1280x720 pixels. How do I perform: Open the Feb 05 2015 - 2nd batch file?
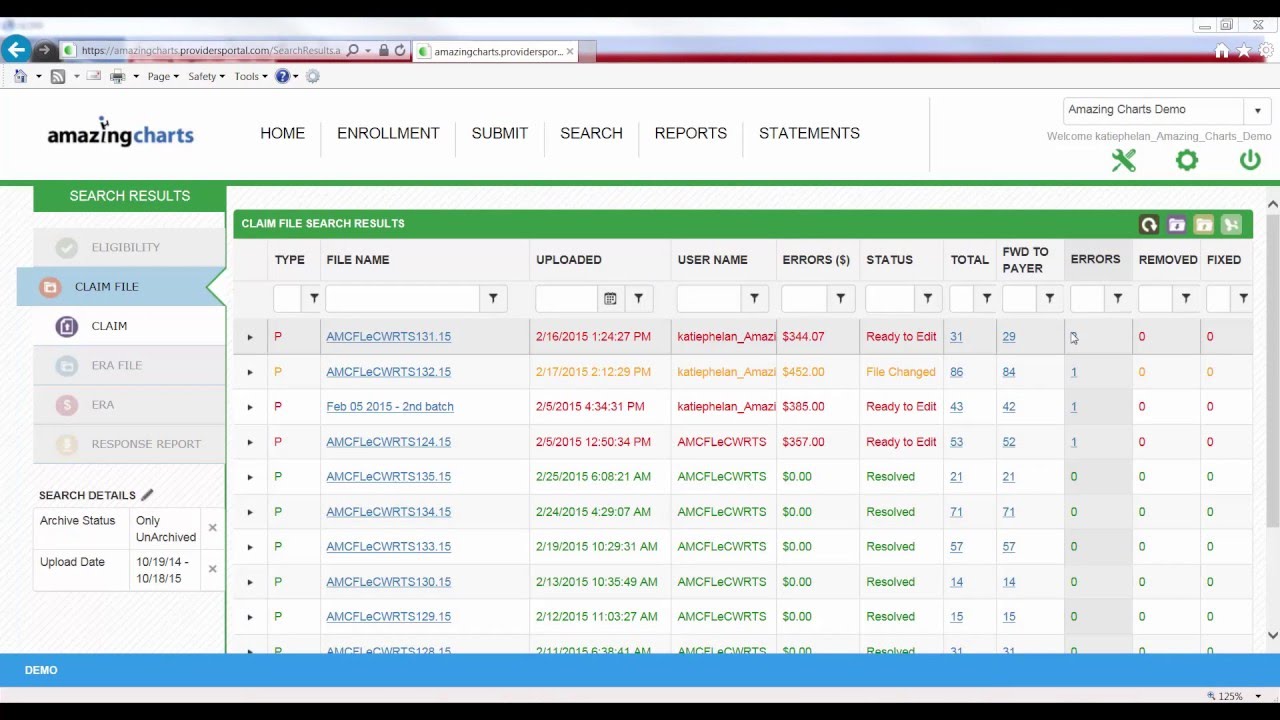click(389, 406)
